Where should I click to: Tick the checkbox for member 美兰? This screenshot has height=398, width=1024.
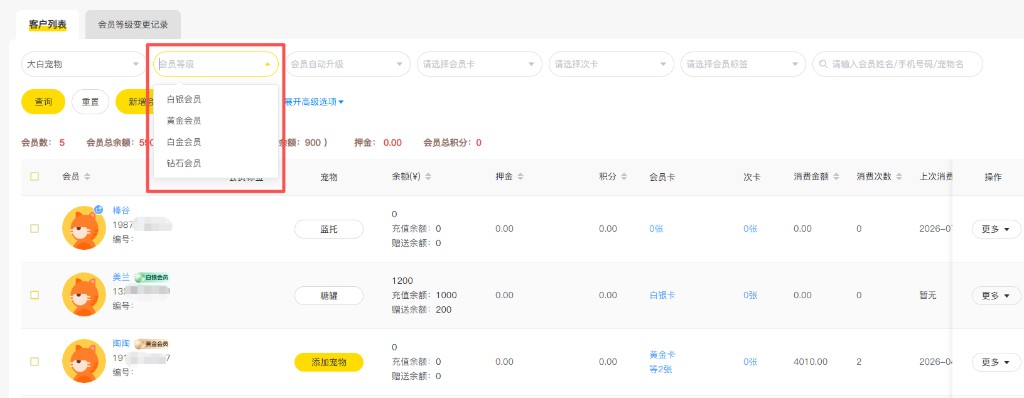(35, 295)
